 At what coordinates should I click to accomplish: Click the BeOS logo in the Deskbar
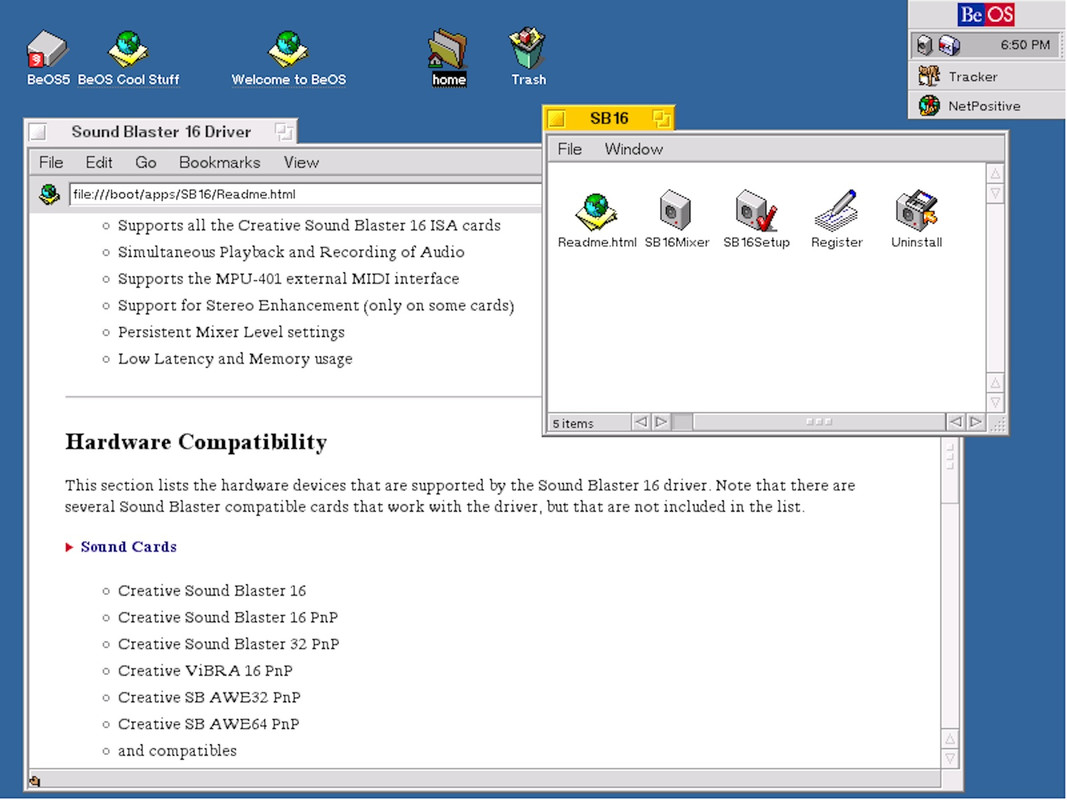tap(986, 14)
